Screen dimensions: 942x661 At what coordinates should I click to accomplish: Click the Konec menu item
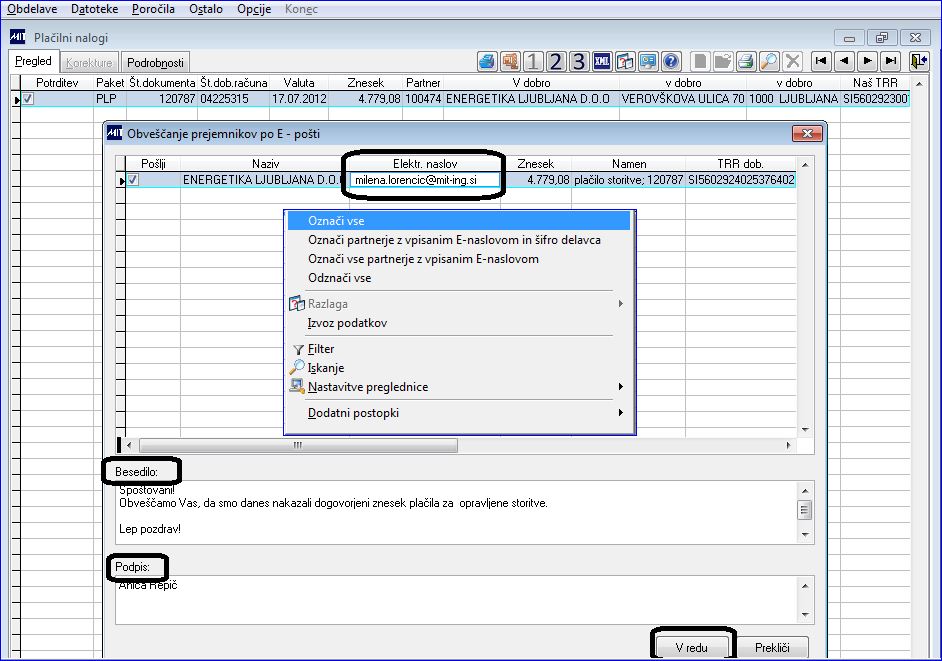click(301, 9)
